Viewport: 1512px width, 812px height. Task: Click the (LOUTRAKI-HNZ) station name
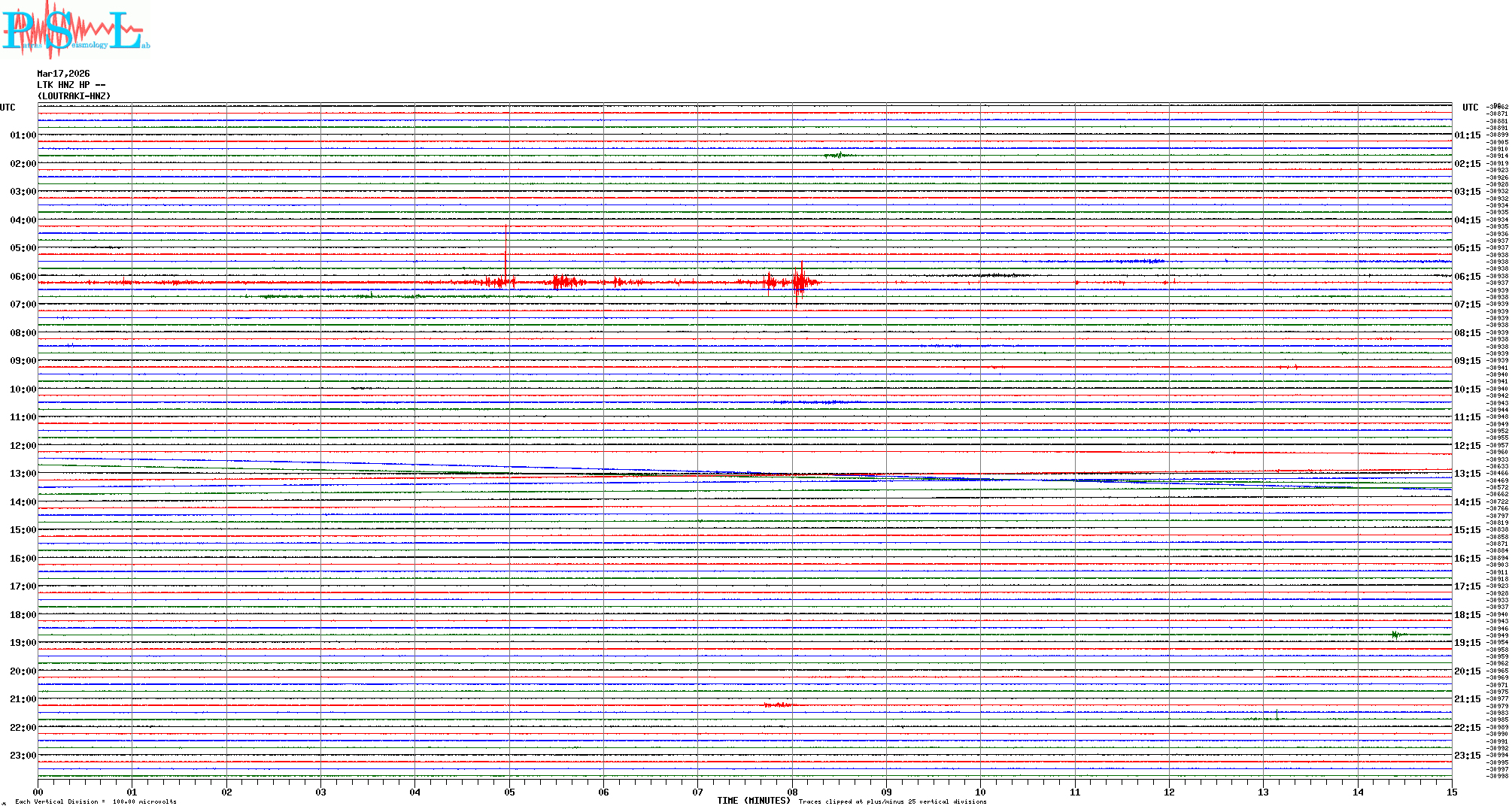pyautogui.click(x=74, y=96)
